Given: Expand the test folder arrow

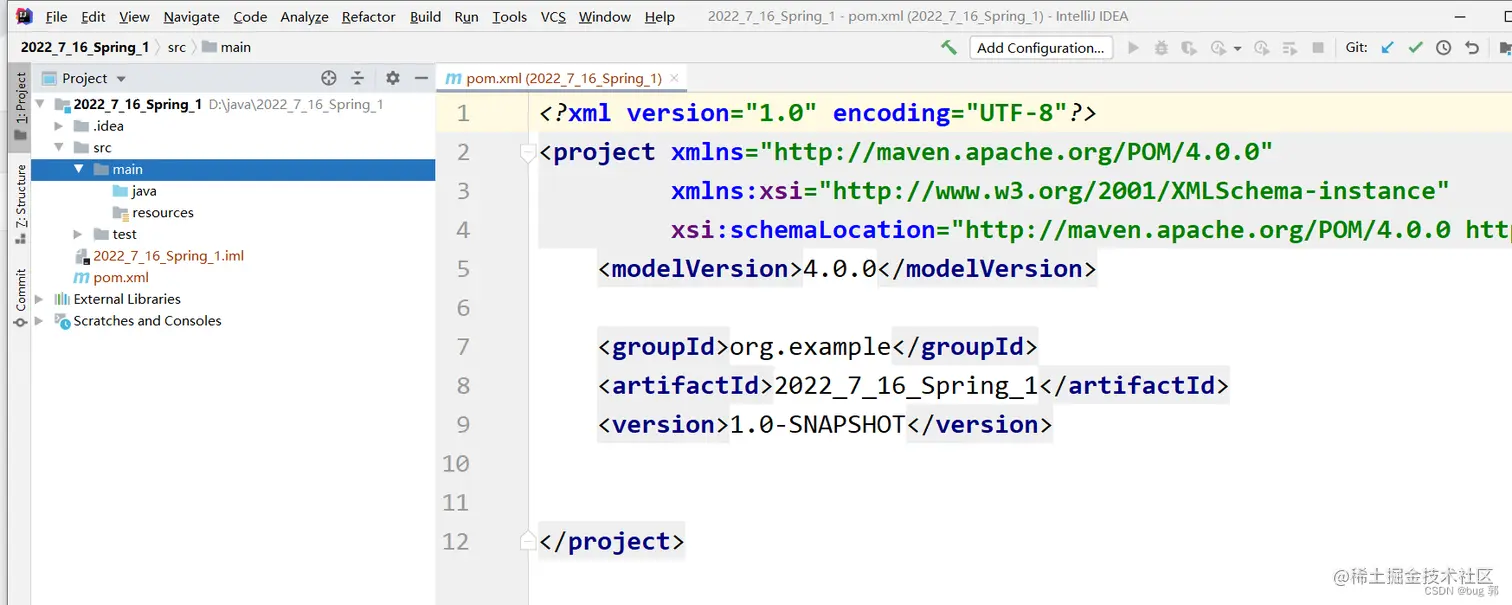Looking at the screenshot, I should pyautogui.click(x=78, y=234).
